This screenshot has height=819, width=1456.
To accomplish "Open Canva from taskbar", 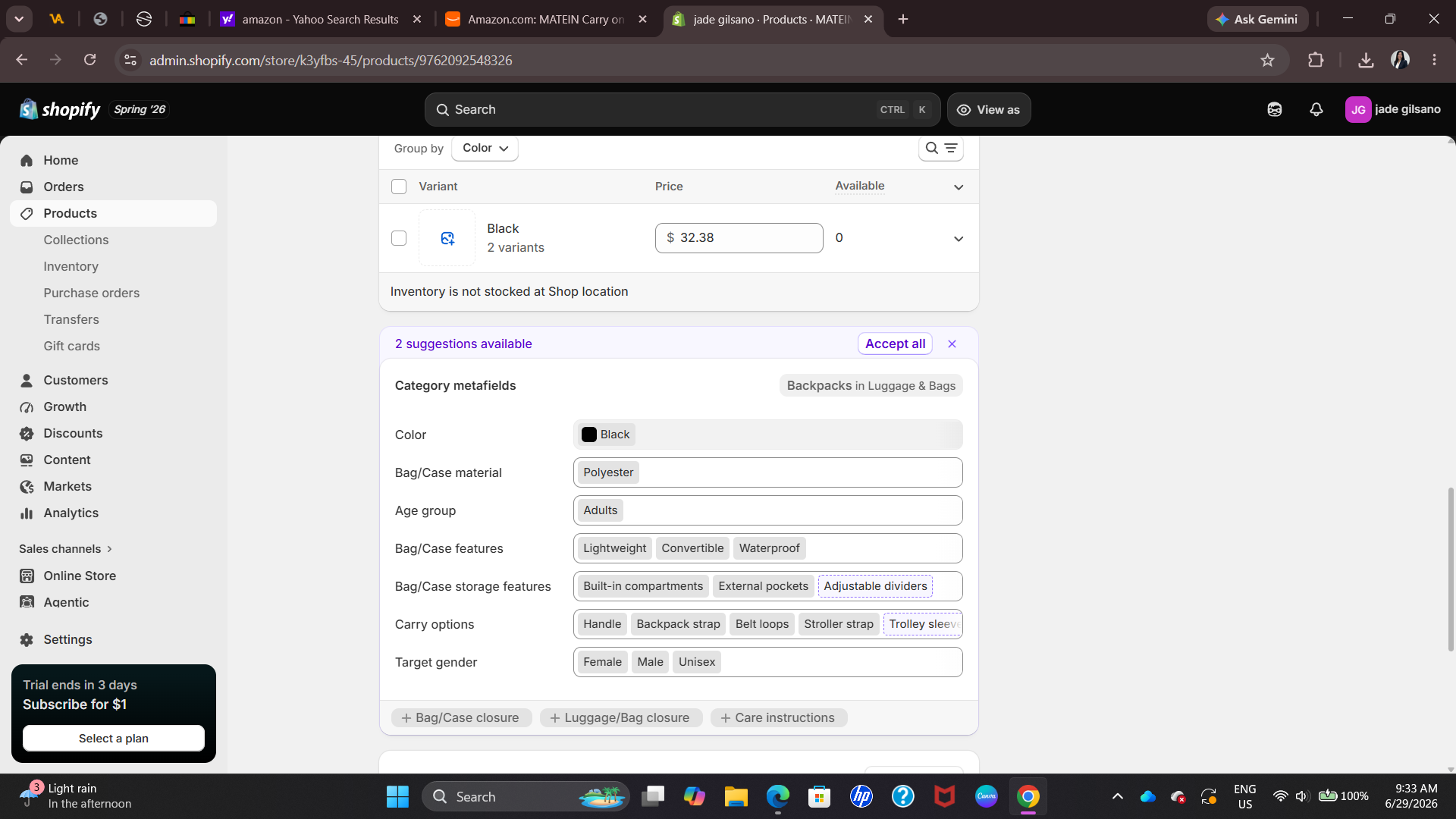I will coord(986,796).
